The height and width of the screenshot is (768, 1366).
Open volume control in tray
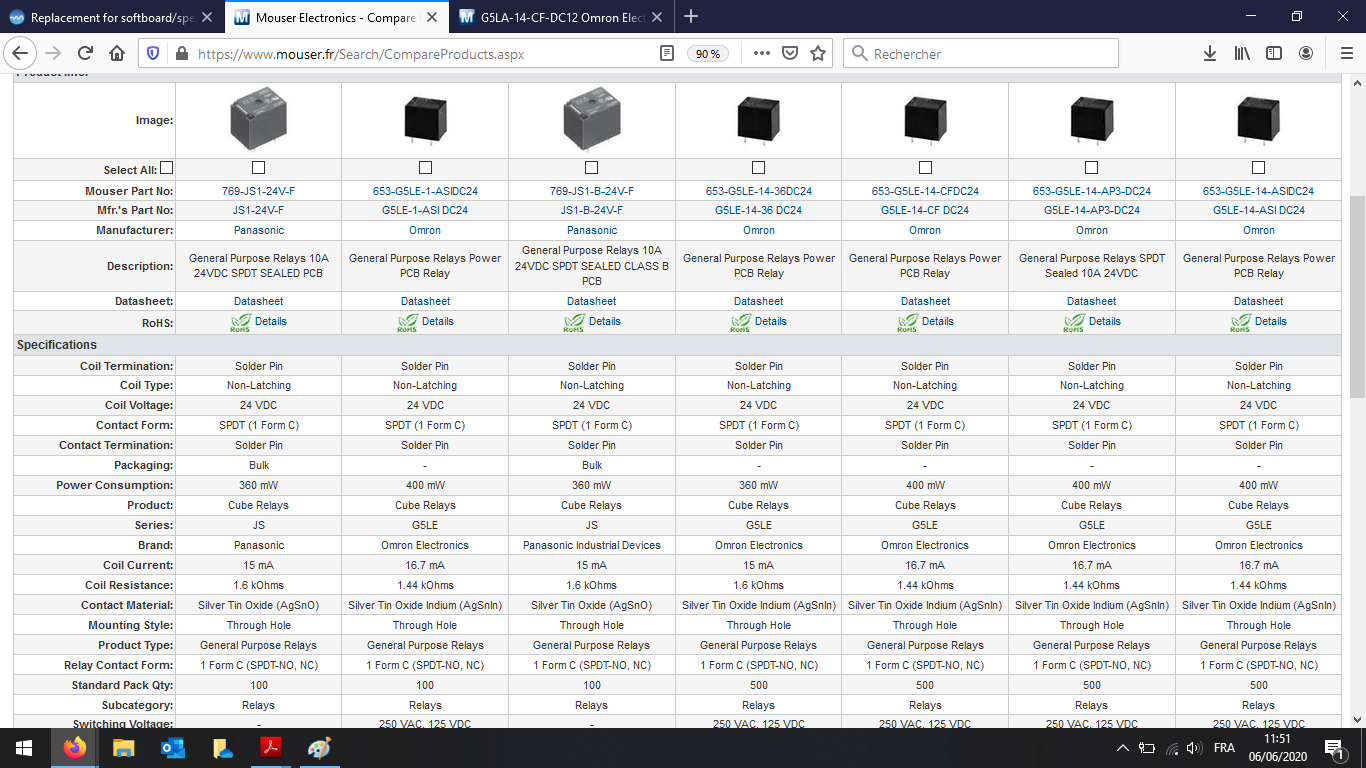1194,748
